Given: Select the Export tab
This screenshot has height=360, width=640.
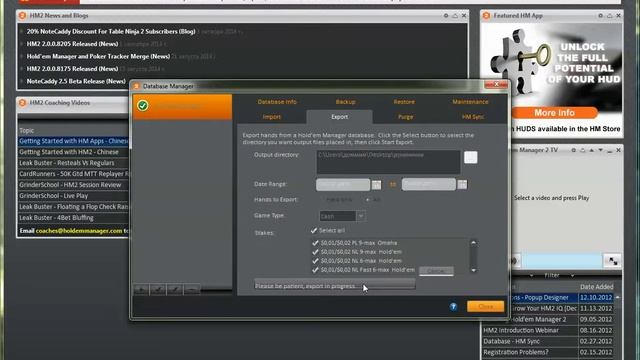Looking at the screenshot, I should coord(340,117).
